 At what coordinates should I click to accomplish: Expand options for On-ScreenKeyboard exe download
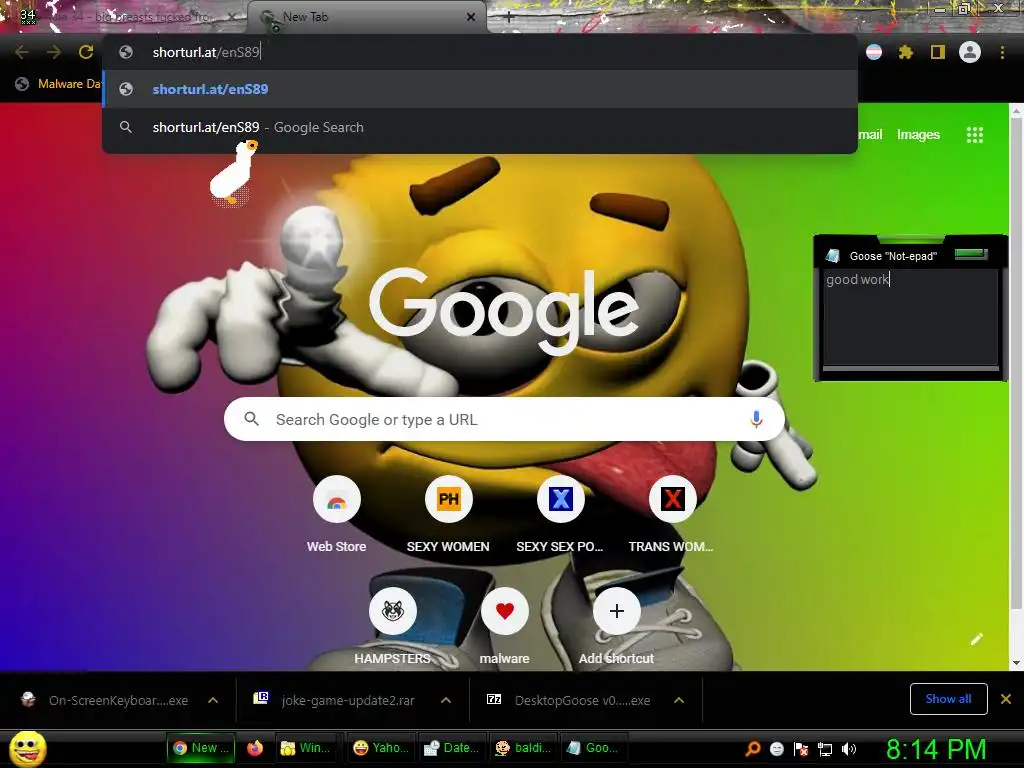pyautogui.click(x=213, y=700)
